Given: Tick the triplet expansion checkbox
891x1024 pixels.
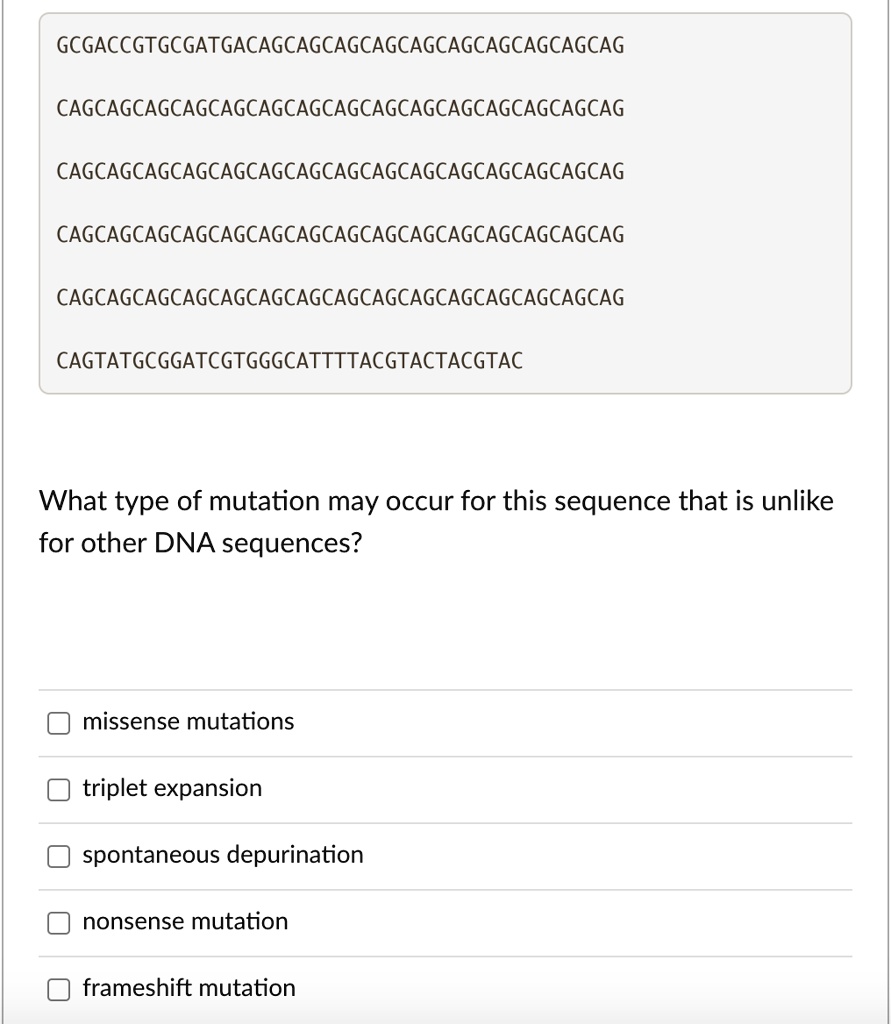Looking at the screenshot, I should [59, 790].
